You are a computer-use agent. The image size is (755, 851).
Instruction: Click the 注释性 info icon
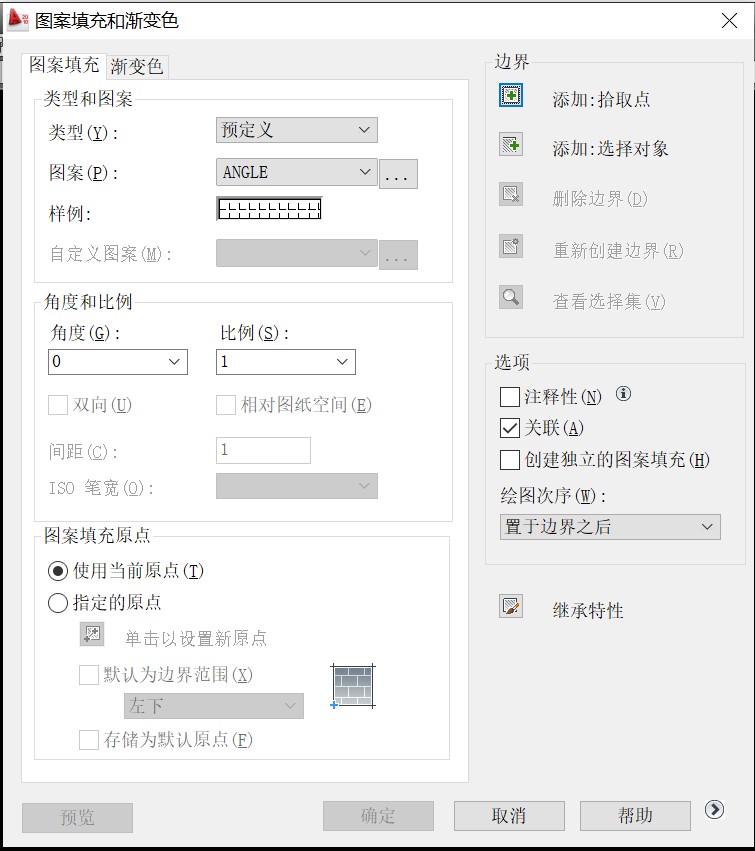(623, 394)
